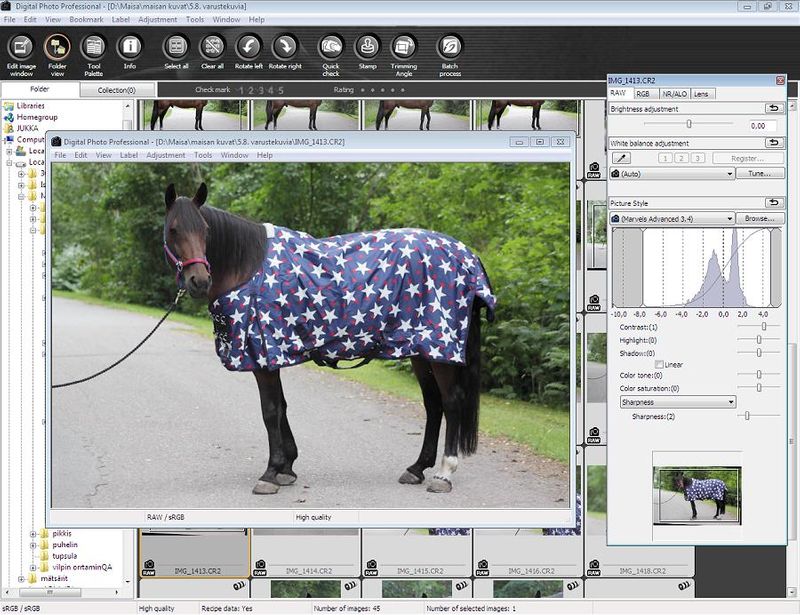Open the Sharpness mode dropdown
This screenshot has width=800, height=615.
coord(678,402)
